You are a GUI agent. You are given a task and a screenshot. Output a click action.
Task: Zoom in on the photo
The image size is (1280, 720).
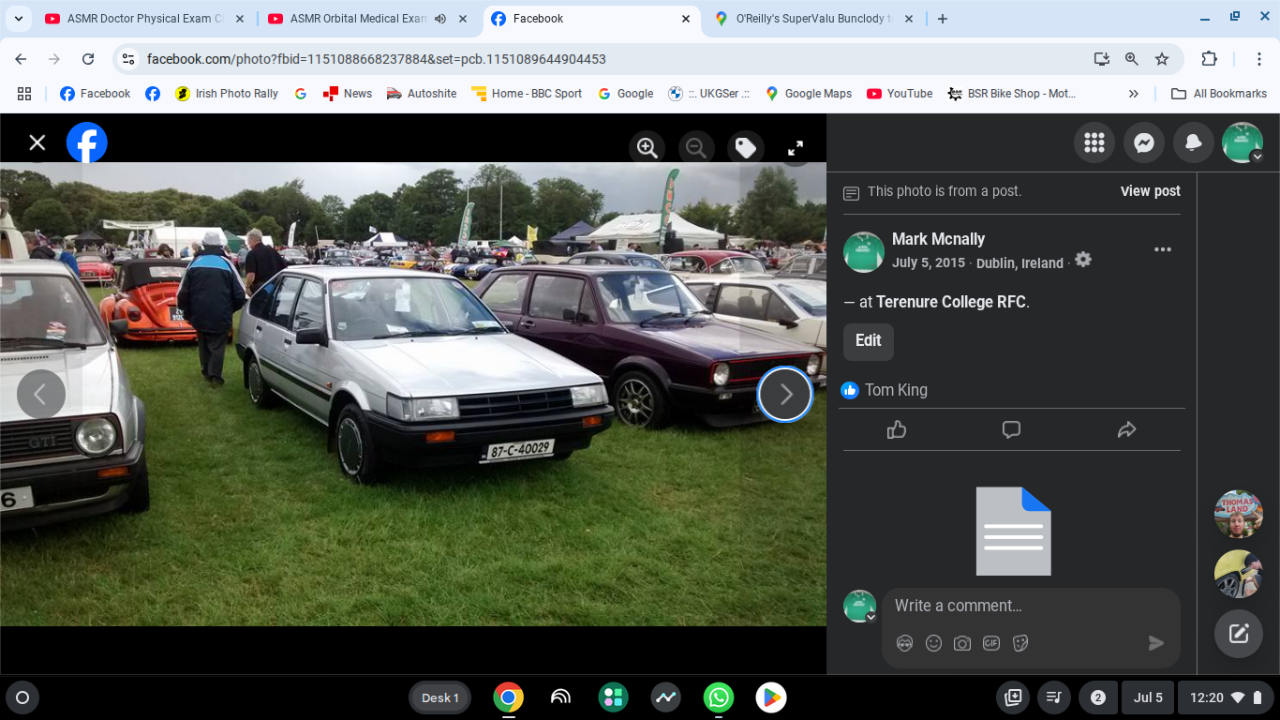[x=647, y=148]
